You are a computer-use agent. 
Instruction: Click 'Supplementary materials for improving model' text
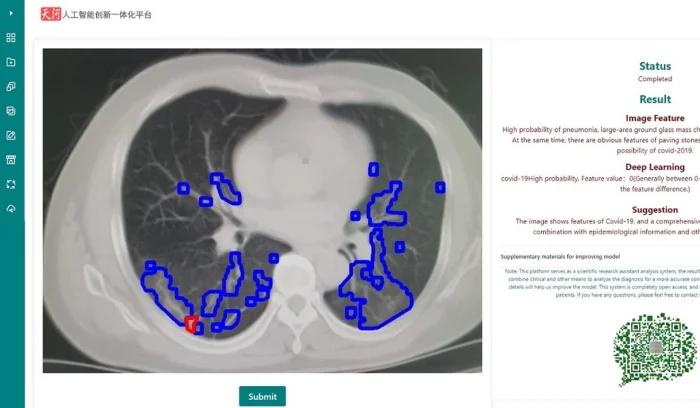pyautogui.click(x=563, y=257)
